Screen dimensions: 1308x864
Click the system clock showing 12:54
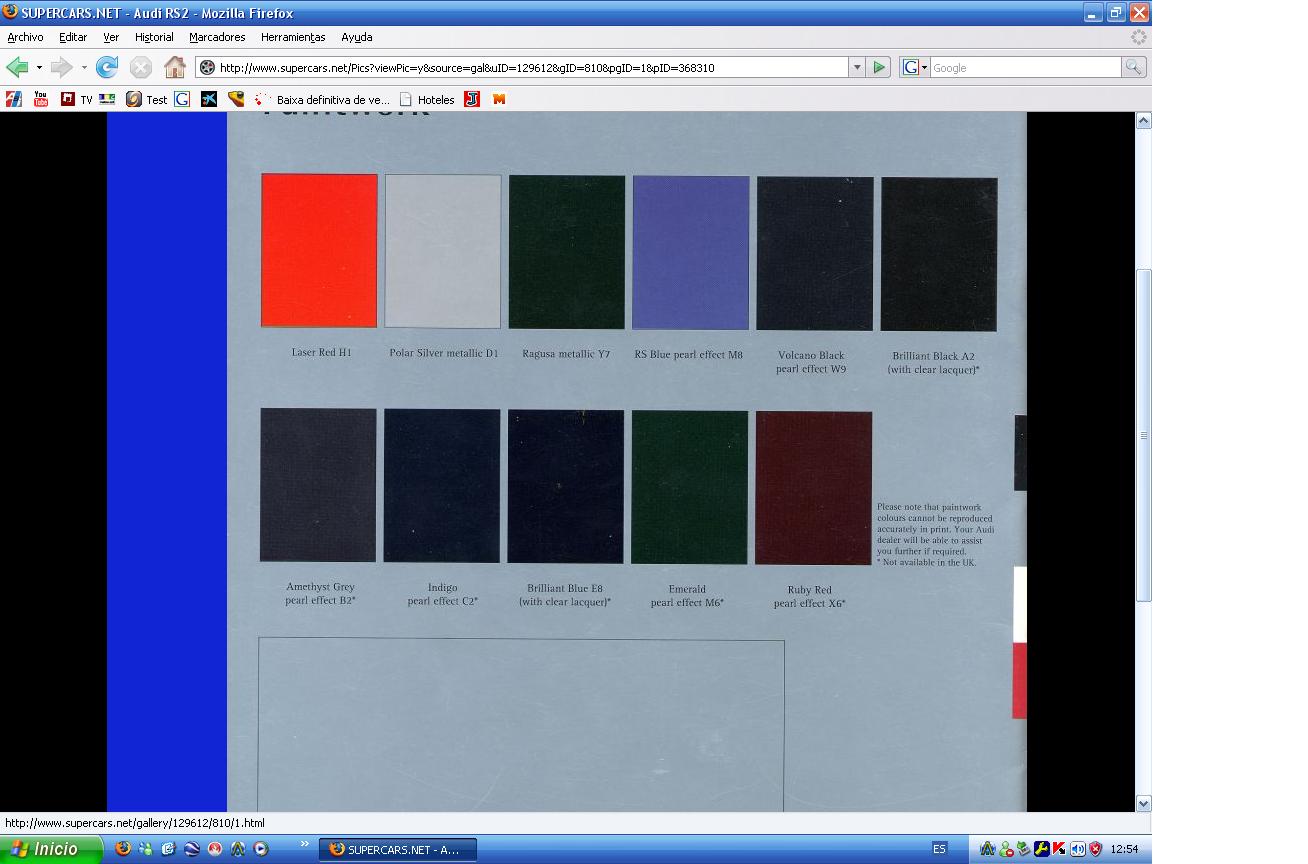[x=1124, y=849]
